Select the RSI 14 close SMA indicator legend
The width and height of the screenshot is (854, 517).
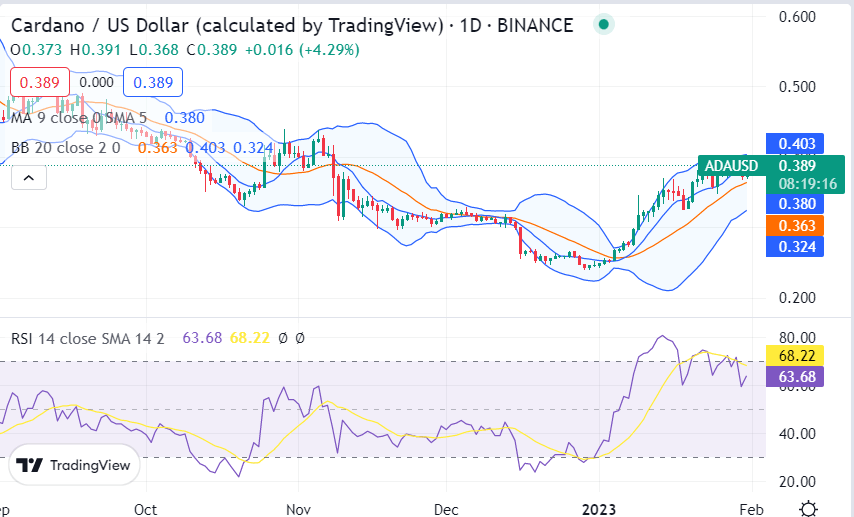87,338
